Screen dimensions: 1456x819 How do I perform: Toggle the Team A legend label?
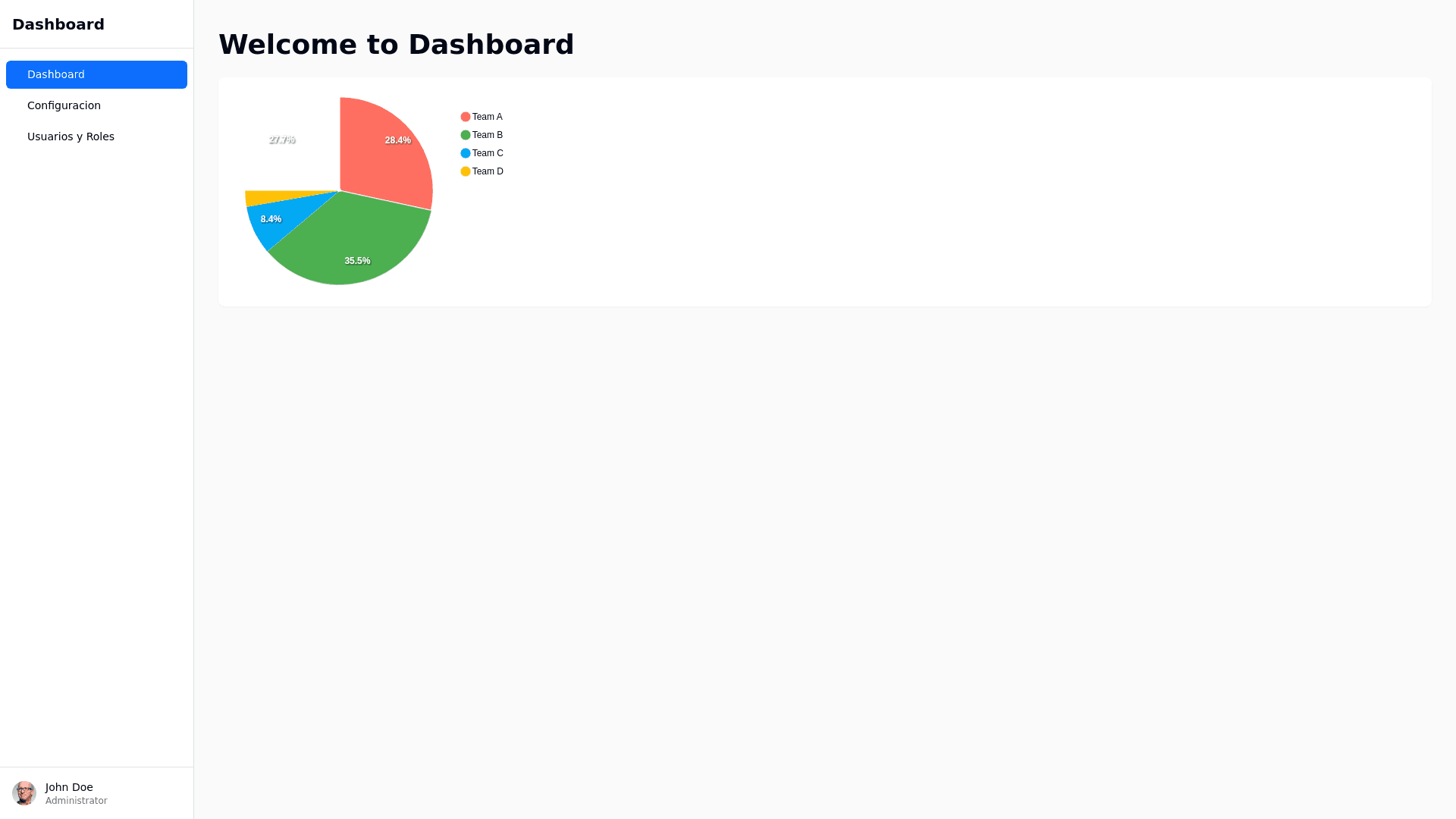[x=488, y=117]
